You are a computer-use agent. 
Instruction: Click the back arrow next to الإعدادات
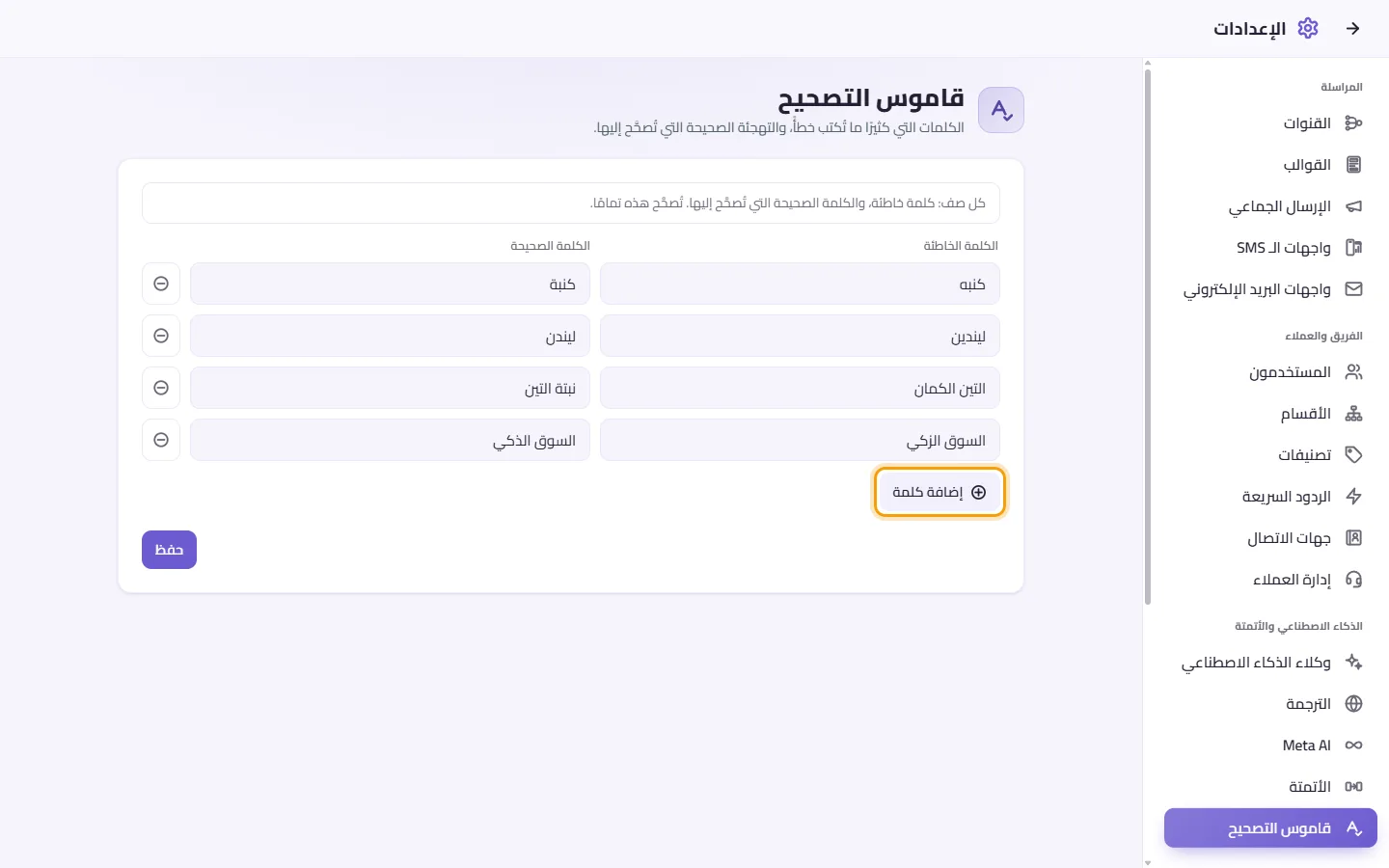[x=1353, y=28]
